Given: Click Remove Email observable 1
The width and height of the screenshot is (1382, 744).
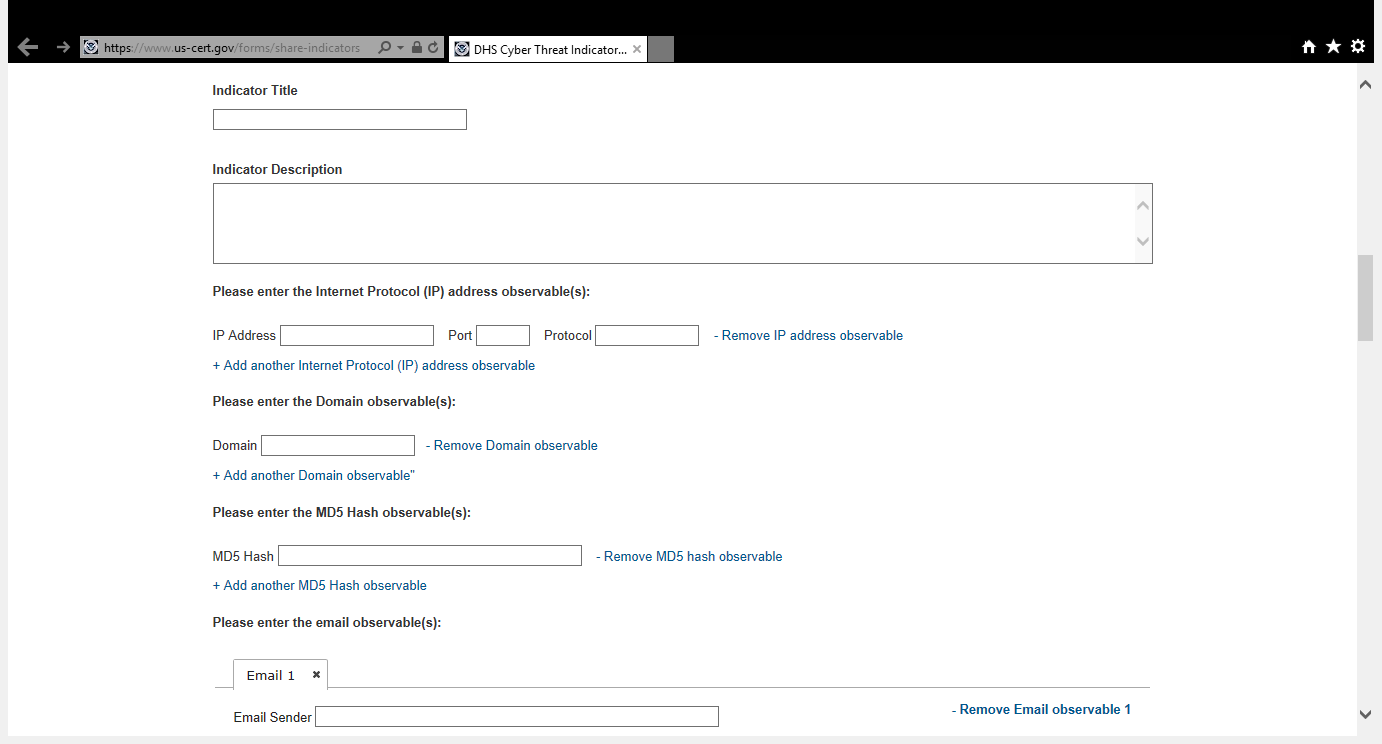Looking at the screenshot, I should tap(1044, 710).
